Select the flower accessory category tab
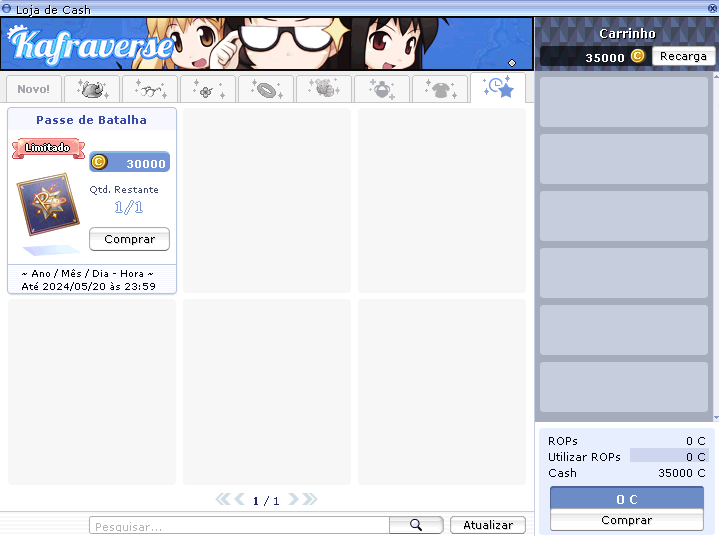This screenshot has width=719, height=536. pos(208,89)
